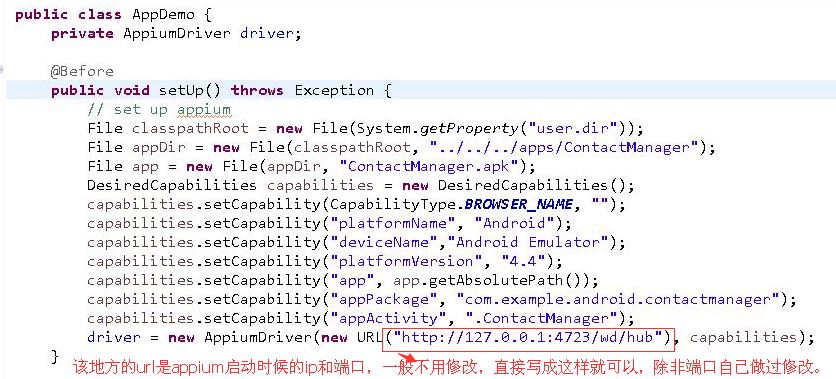Click the "appPackage" string

tap(388, 300)
